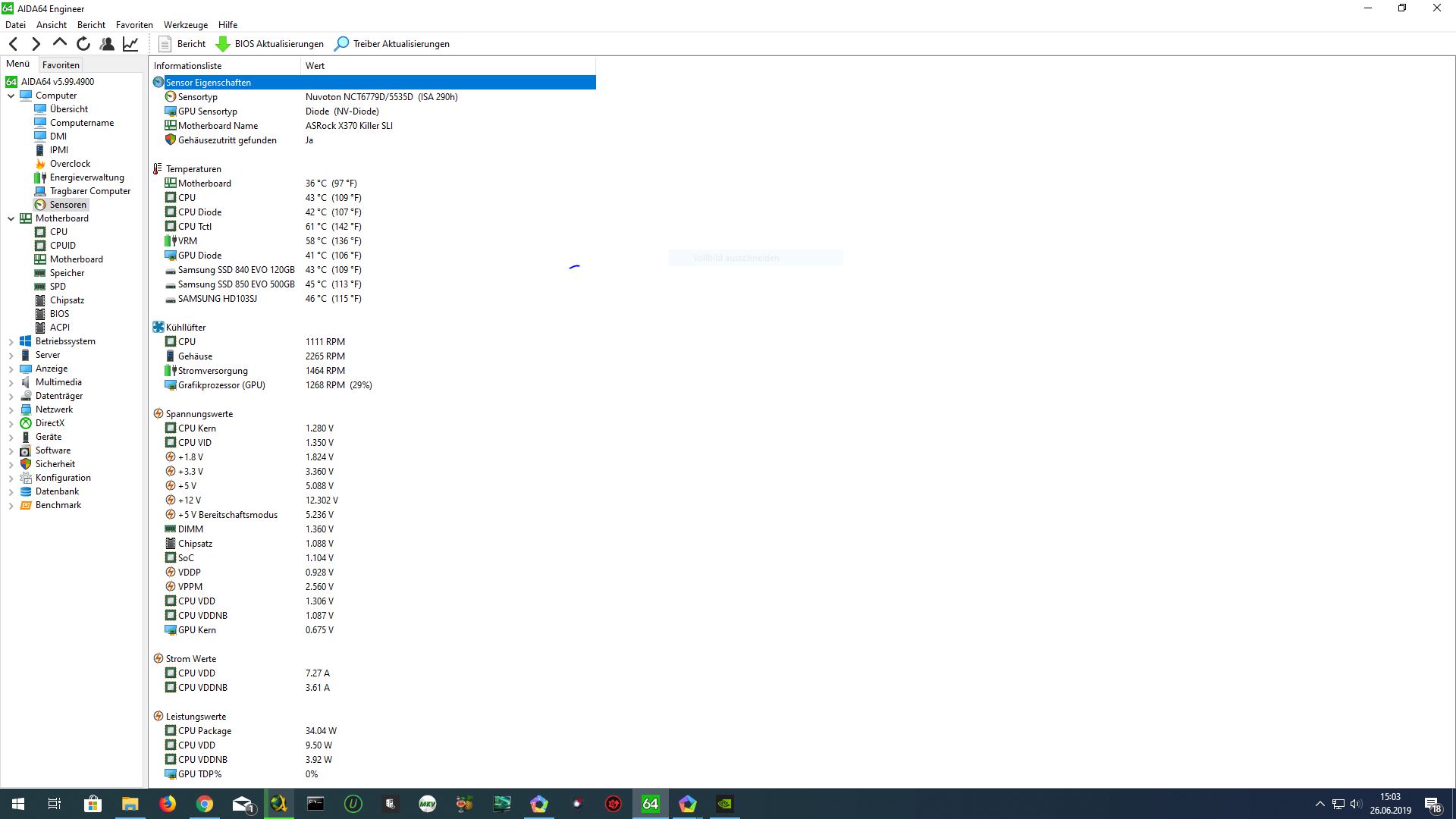The width and height of the screenshot is (1456, 819).
Task: Expand the Anzeige node
Action: pyautogui.click(x=11, y=369)
